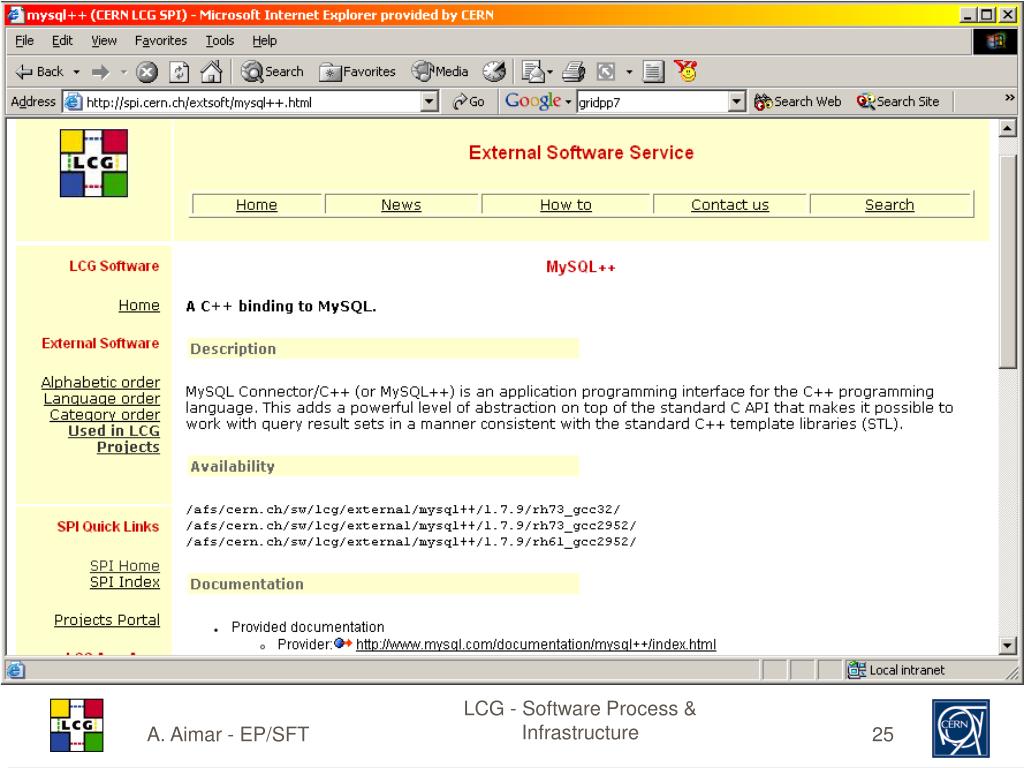Click the address bar URL field

(251, 102)
